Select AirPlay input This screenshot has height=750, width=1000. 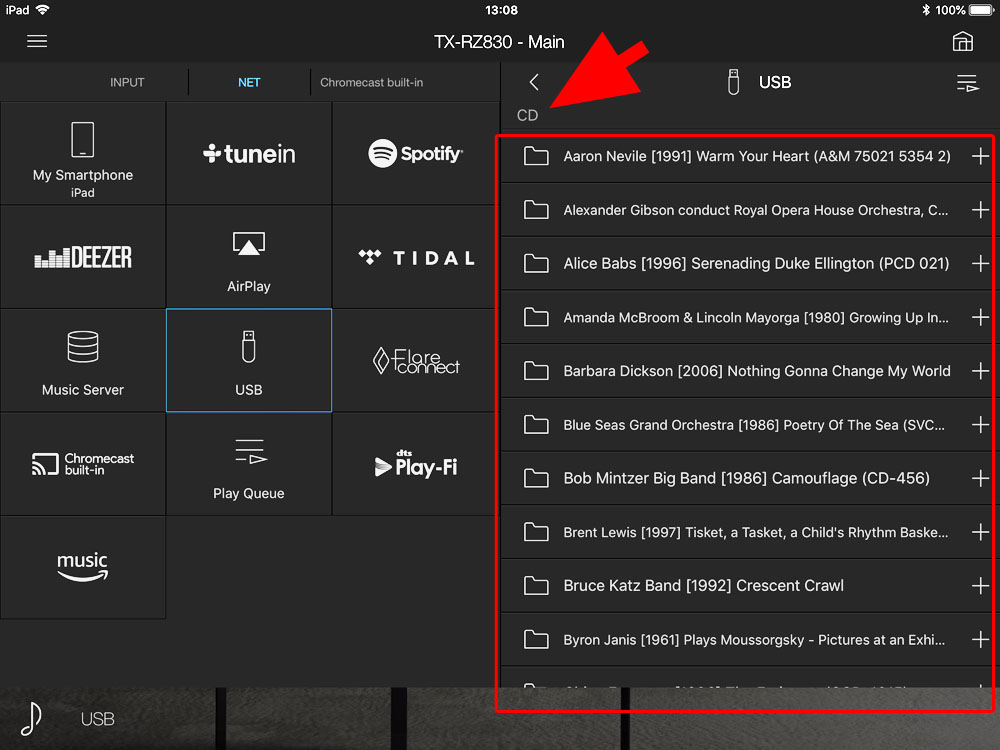coord(249,257)
